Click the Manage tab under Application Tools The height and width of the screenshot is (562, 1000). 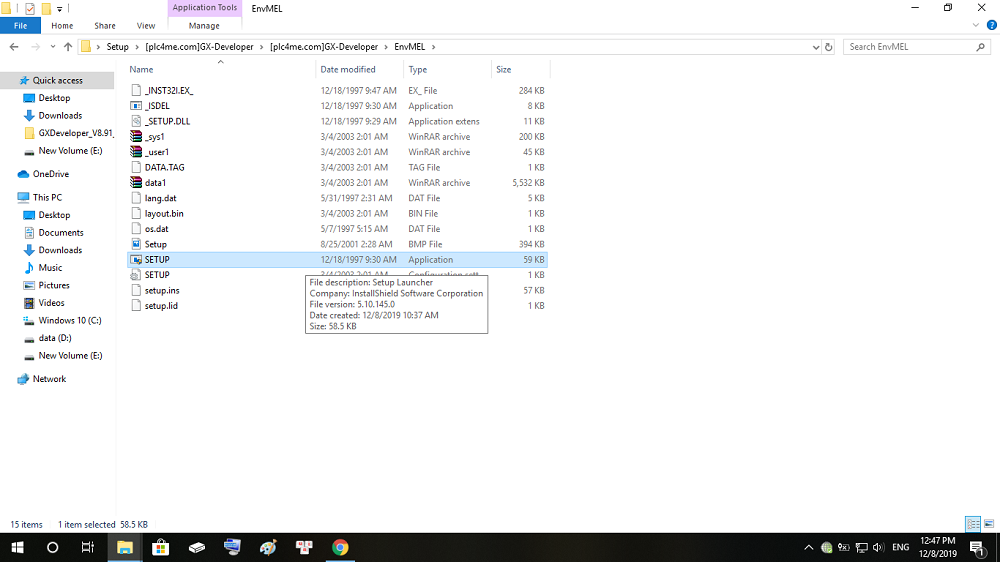click(x=204, y=26)
